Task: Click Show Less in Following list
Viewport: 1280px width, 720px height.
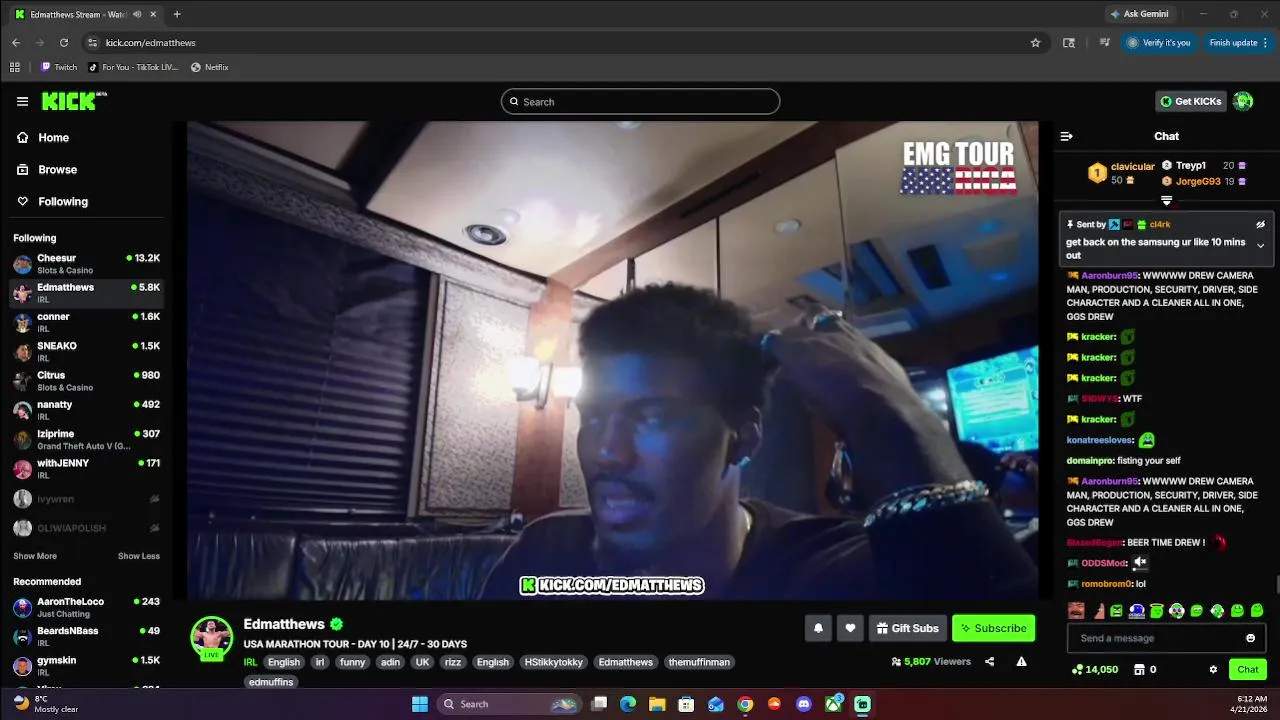Action: pos(139,556)
